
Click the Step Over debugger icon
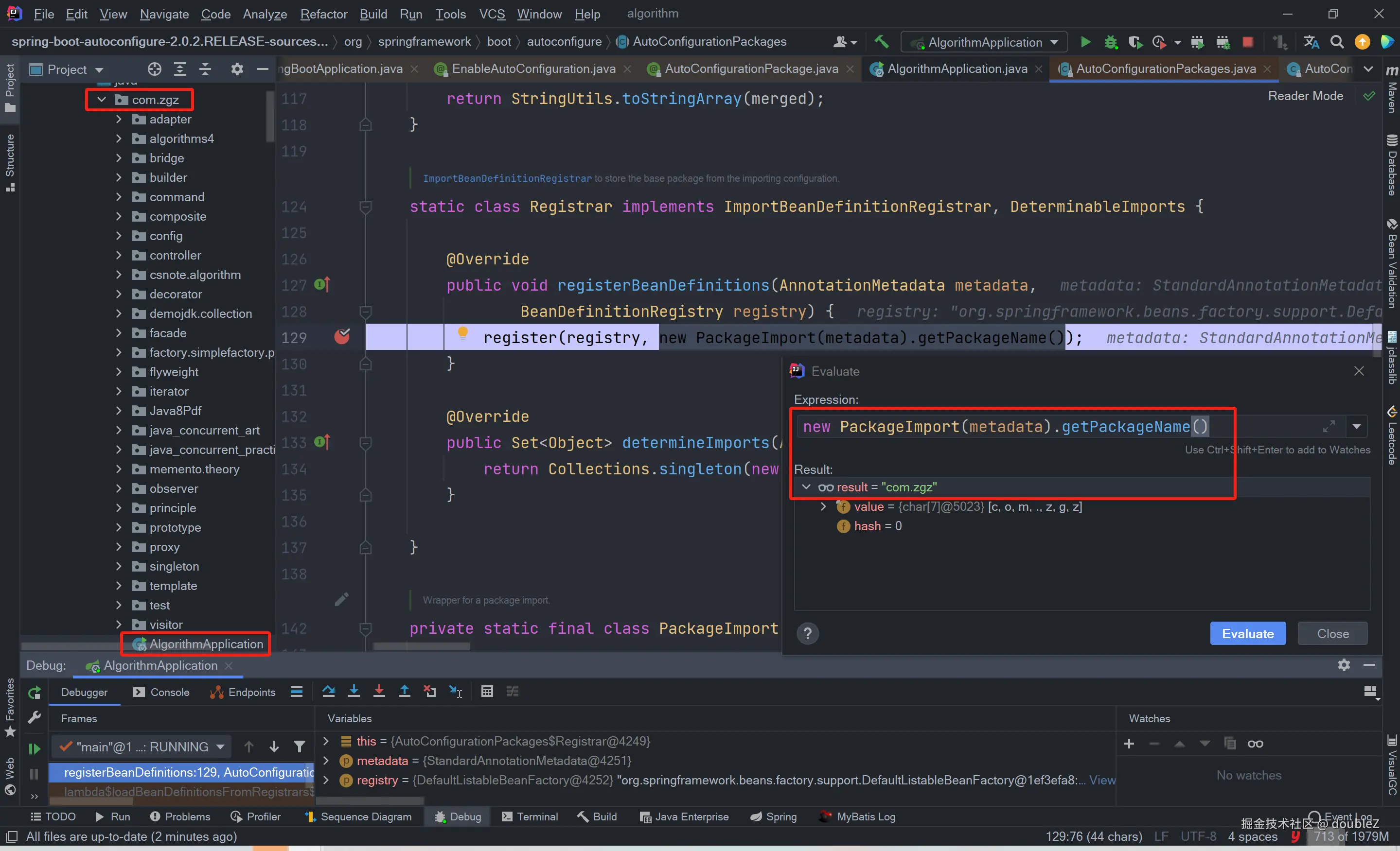328,691
